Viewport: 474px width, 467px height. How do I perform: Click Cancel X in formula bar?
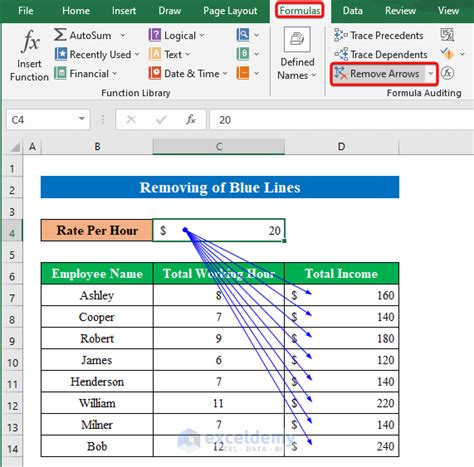(131, 119)
